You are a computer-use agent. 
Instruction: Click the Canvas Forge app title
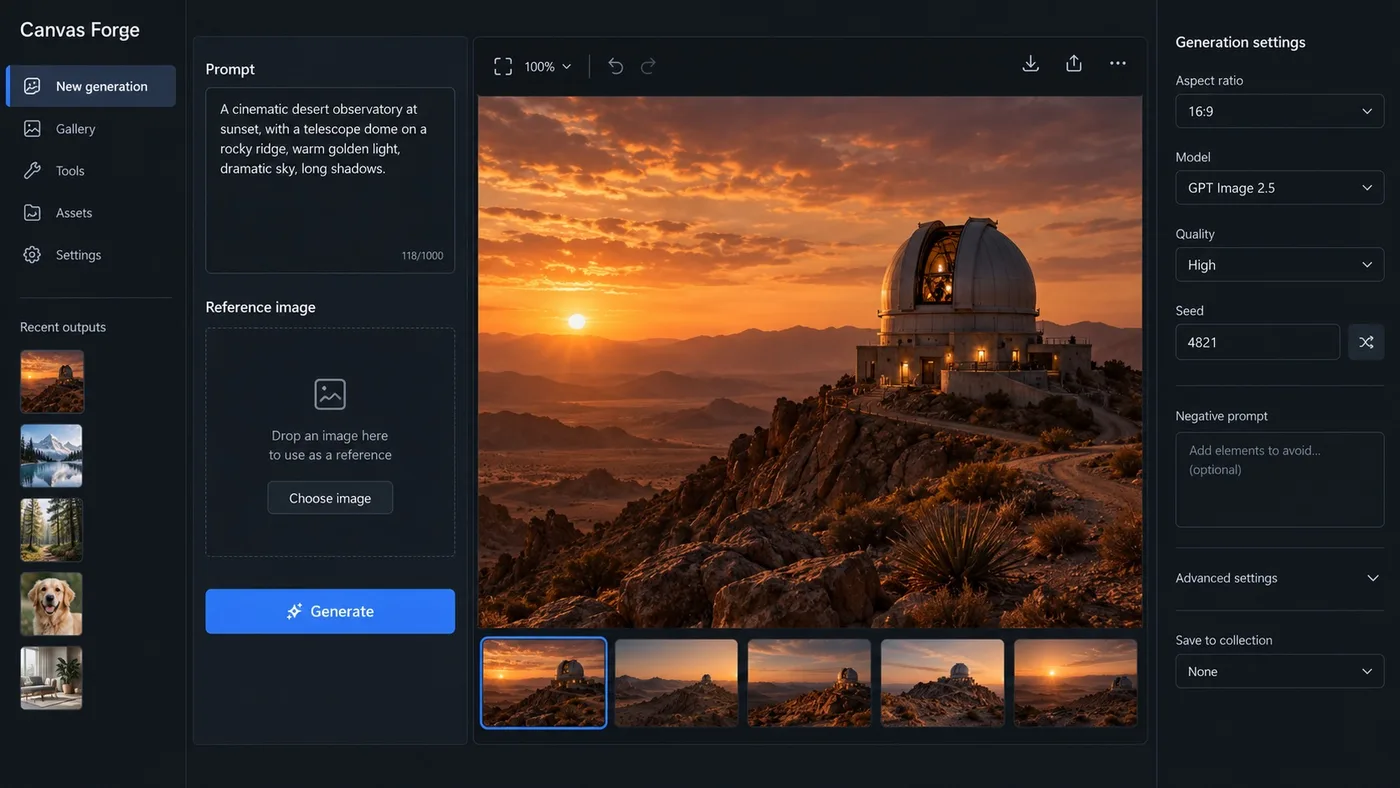point(80,30)
